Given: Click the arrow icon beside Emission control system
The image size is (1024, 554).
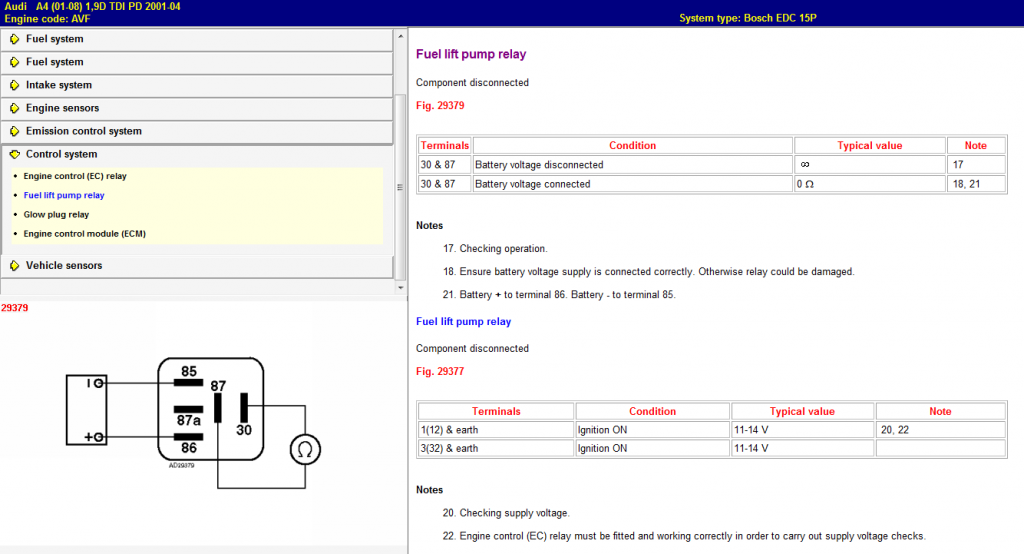Looking at the screenshot, I should [14, 131].
